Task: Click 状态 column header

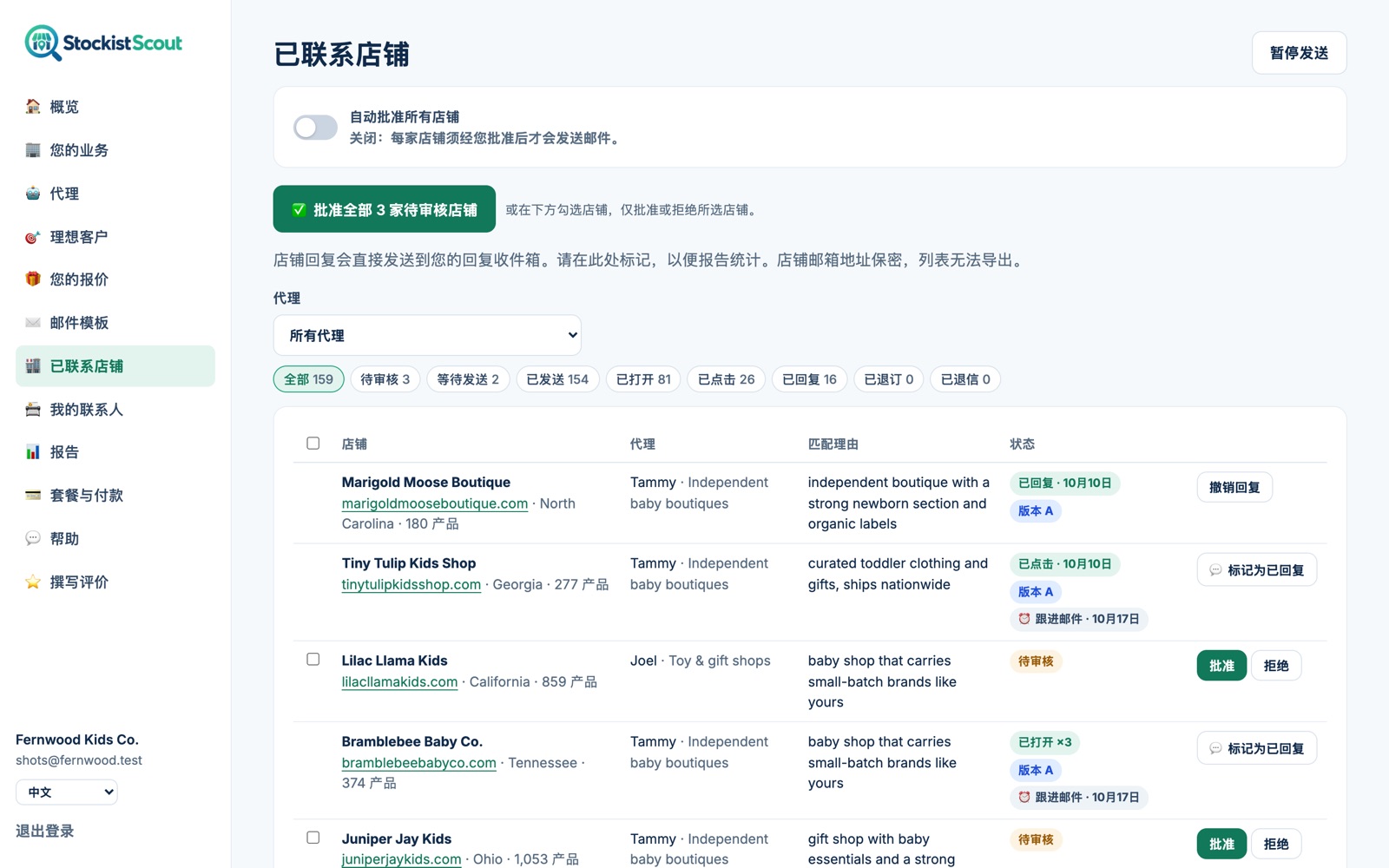Action: tap(1022, 444)
